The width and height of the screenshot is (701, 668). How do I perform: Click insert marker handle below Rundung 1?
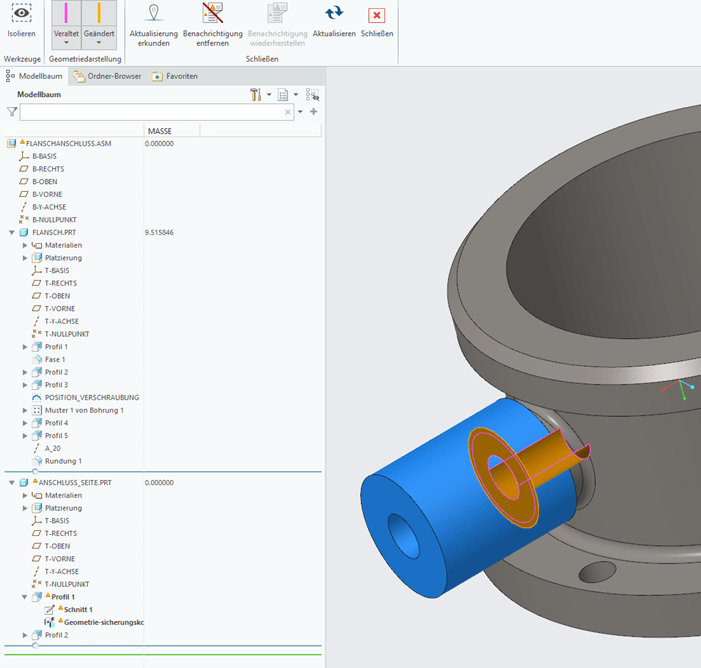(x=35, y=471)
